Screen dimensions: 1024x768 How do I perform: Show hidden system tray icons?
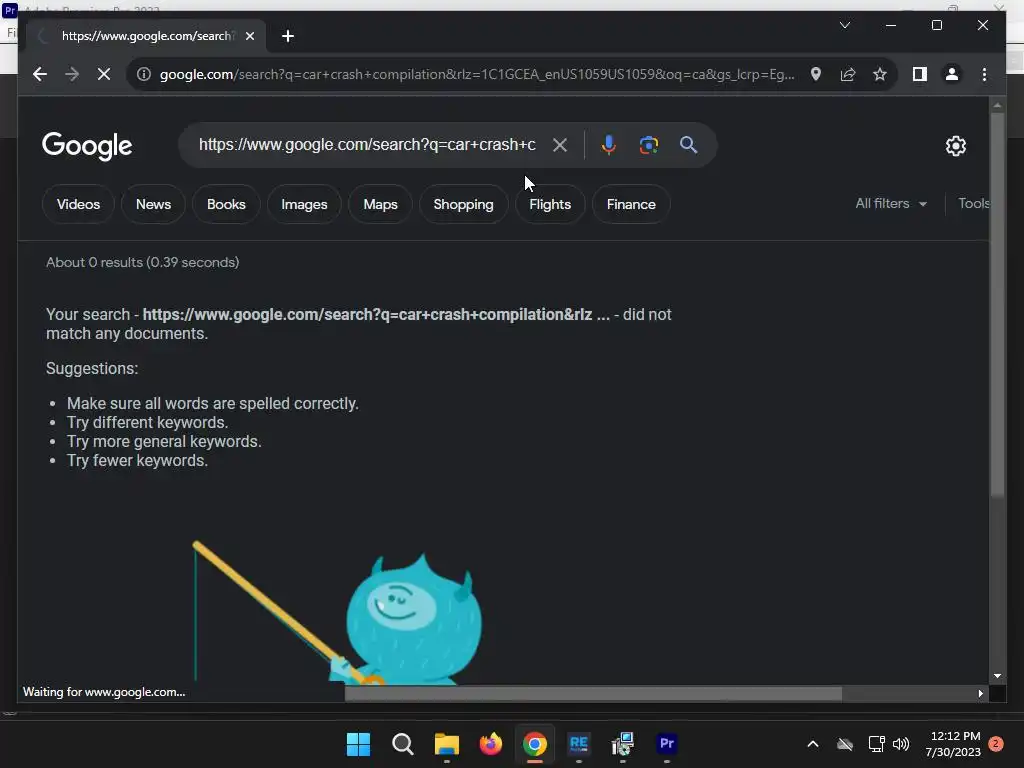(x=812, y=744)
